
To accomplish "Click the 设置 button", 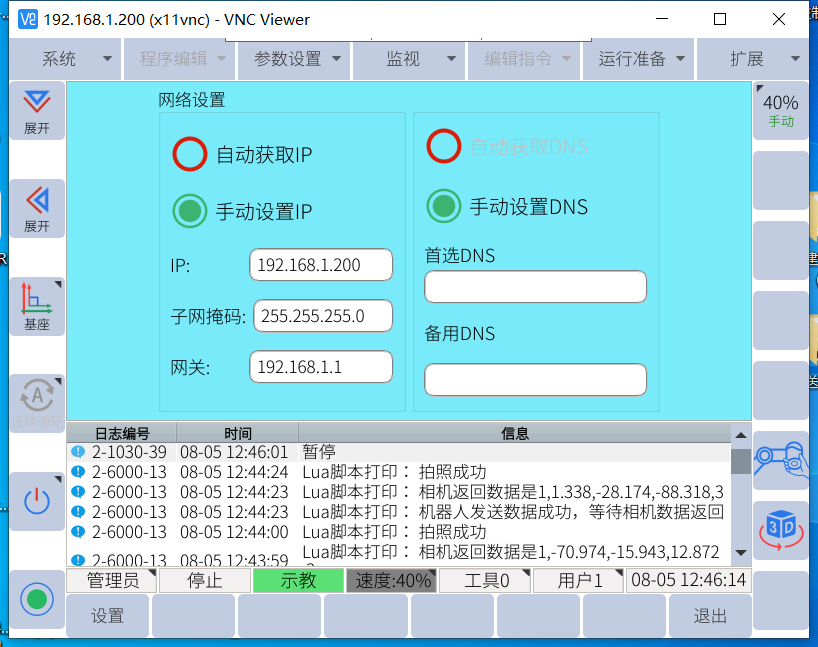I will click(108, 616).
